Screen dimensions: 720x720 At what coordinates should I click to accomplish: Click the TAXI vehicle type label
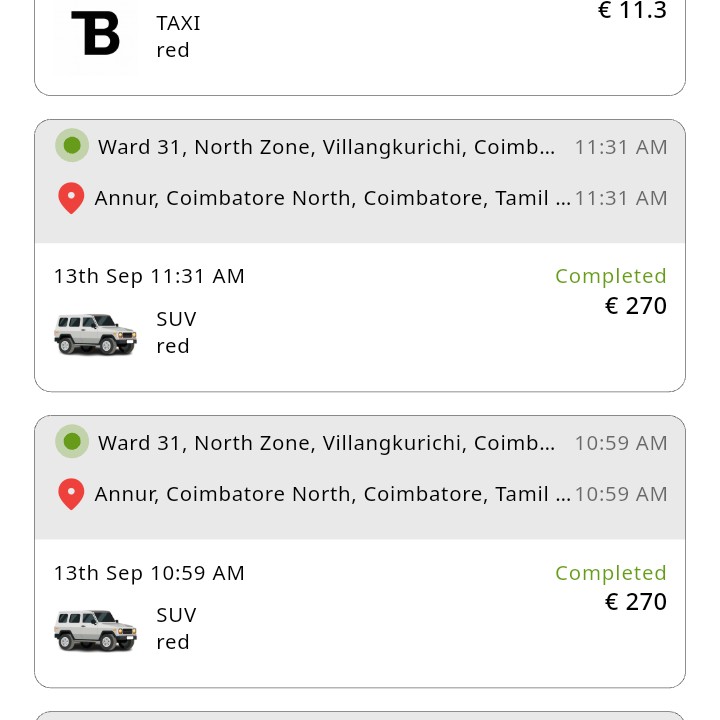(x=178, y=23)
